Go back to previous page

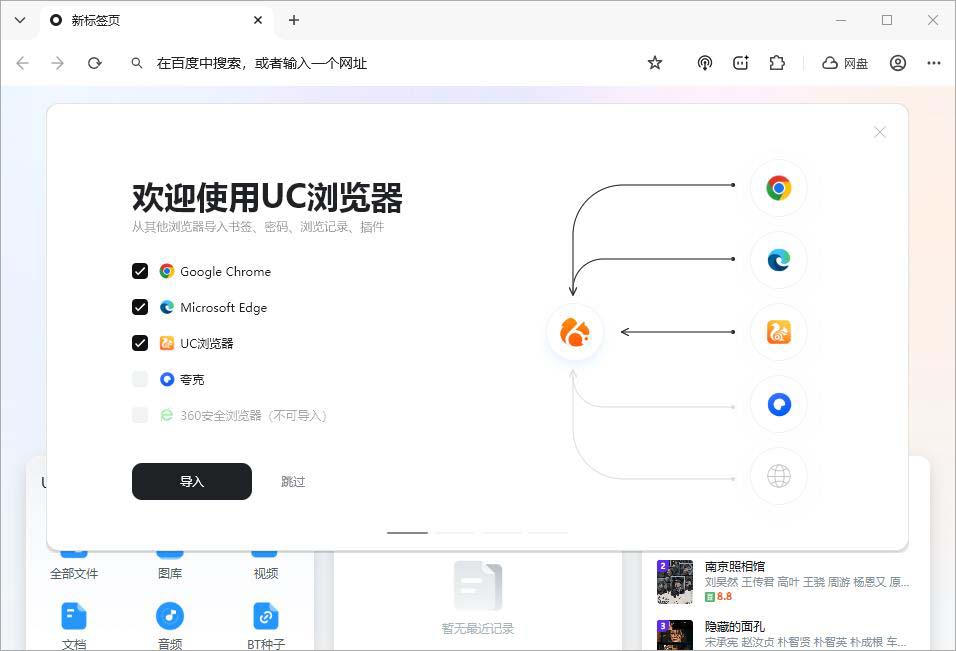(23, 63)
